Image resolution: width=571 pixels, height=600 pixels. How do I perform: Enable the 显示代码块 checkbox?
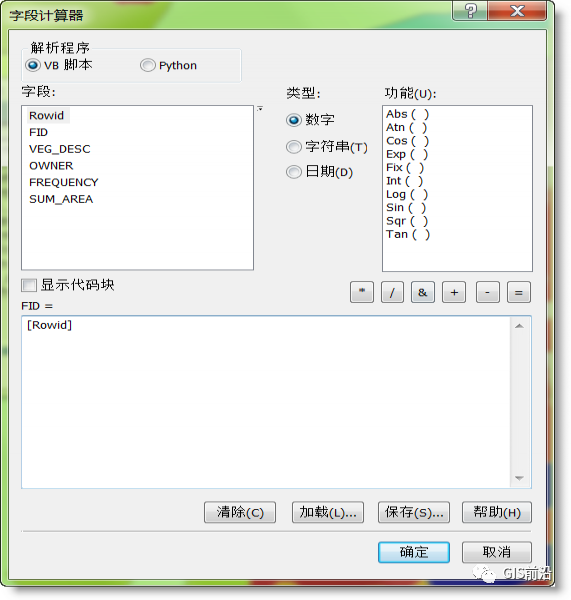[x=29, y=285]
